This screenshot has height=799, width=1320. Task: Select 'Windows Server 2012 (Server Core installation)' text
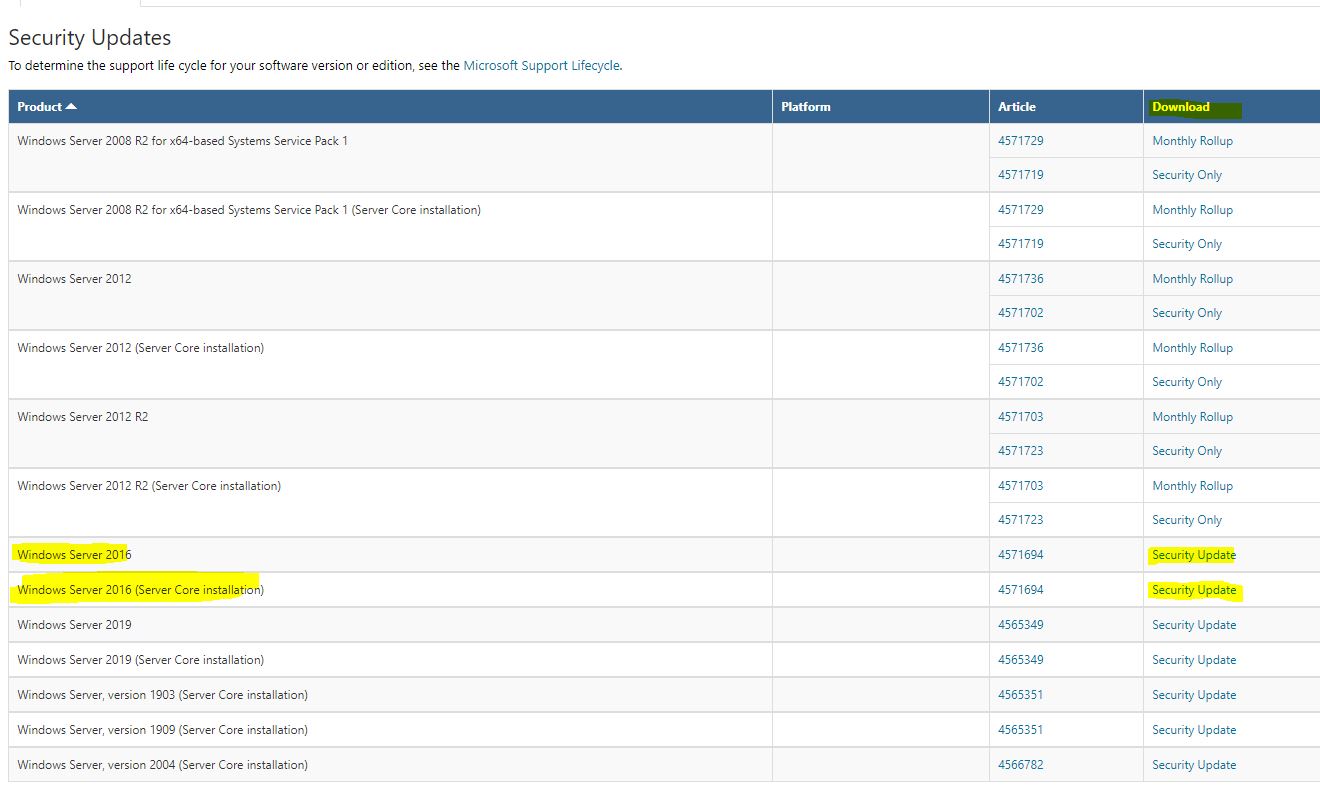click(140, 348)
